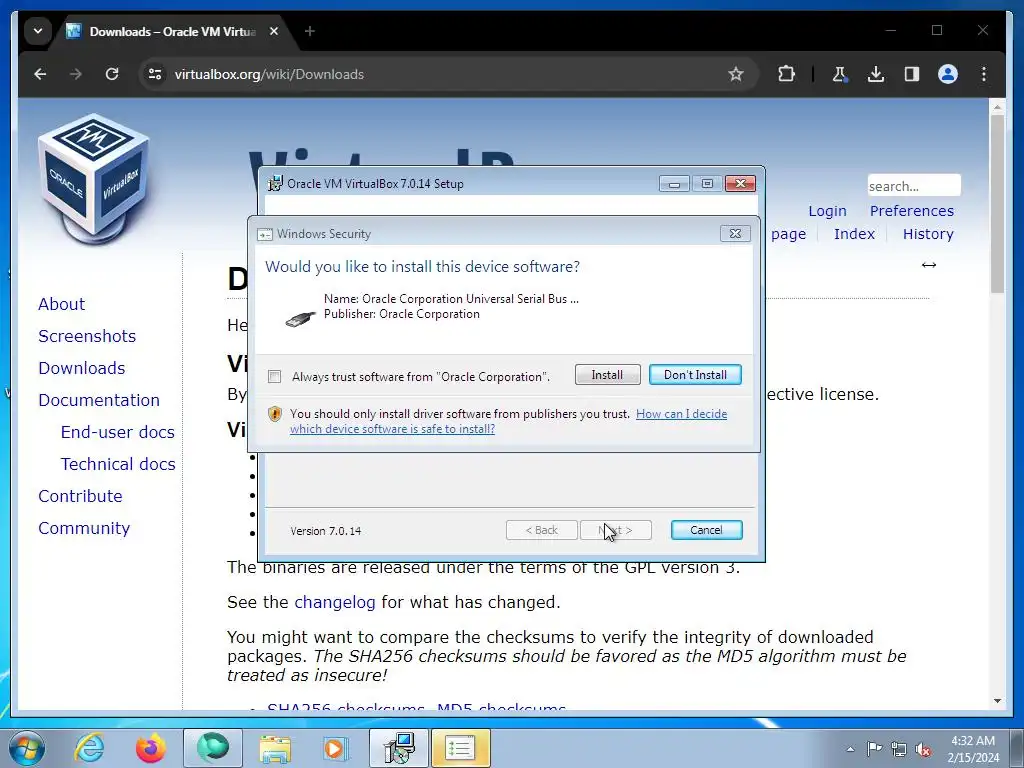Select the Downloads – Oracle VM VirtualBox tab

(173, 31)
